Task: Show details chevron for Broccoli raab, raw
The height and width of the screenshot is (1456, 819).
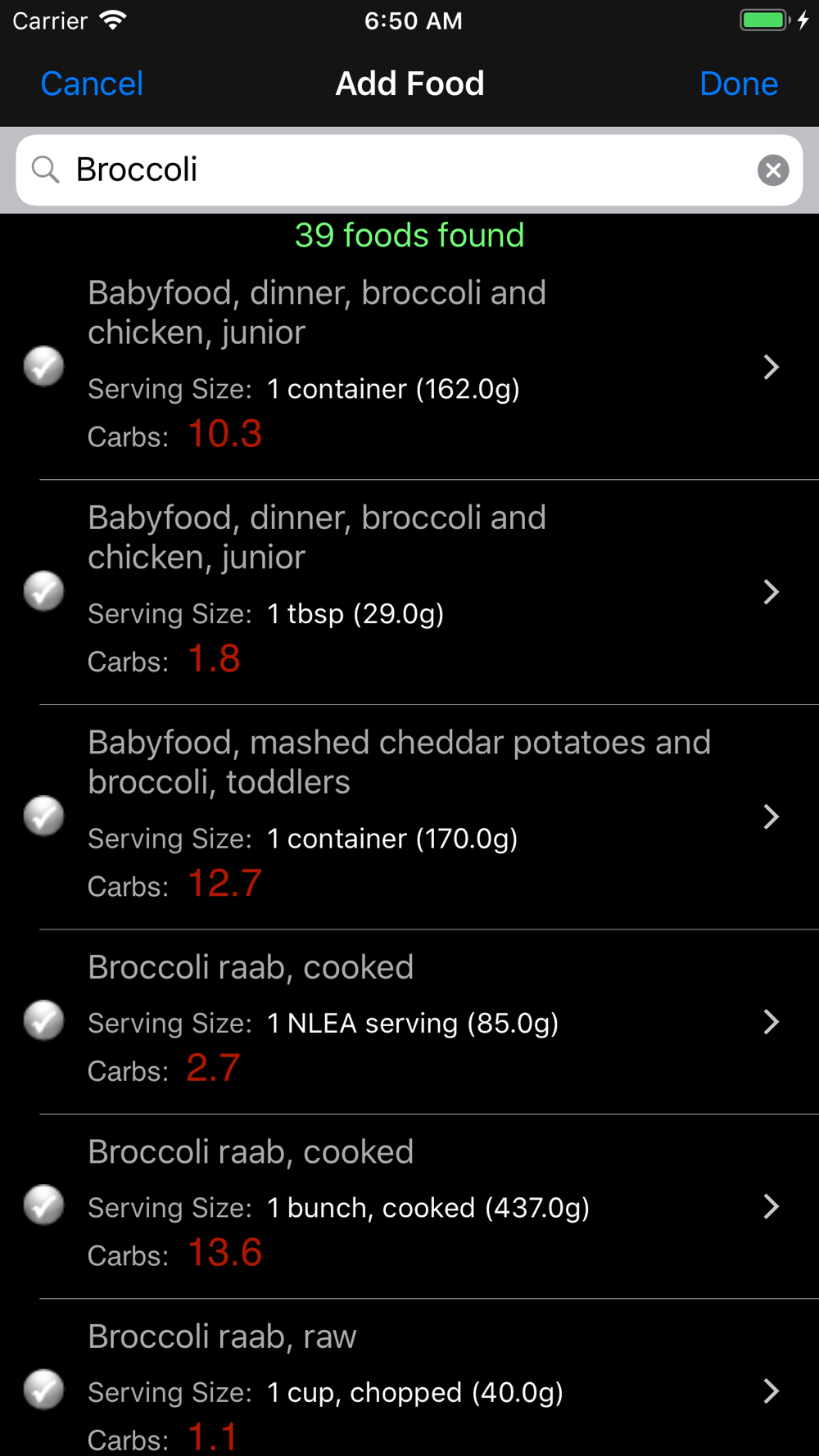Action: pos(770,1390)
